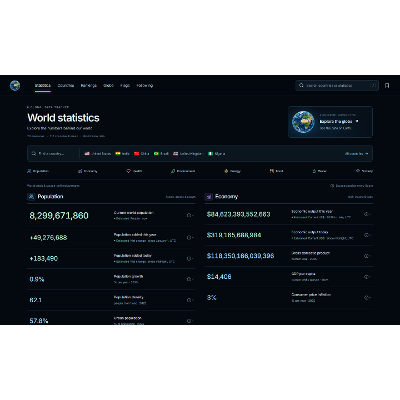The height and width of the screenshot is (400, 400).
Task: Open the Explore the globe card
Action: (330, 122)
